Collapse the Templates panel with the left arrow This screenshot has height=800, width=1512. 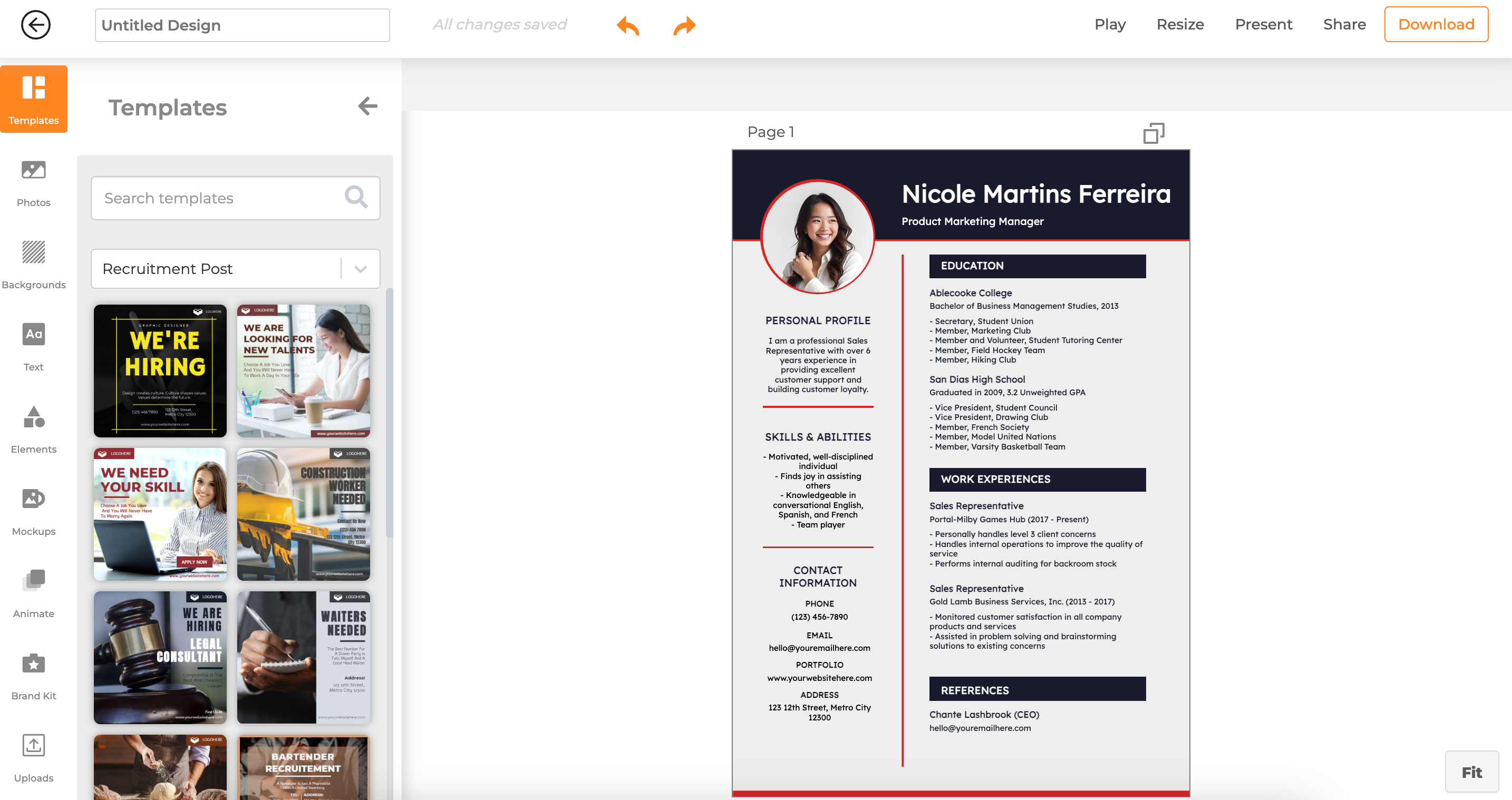click(x=367, y=106)
